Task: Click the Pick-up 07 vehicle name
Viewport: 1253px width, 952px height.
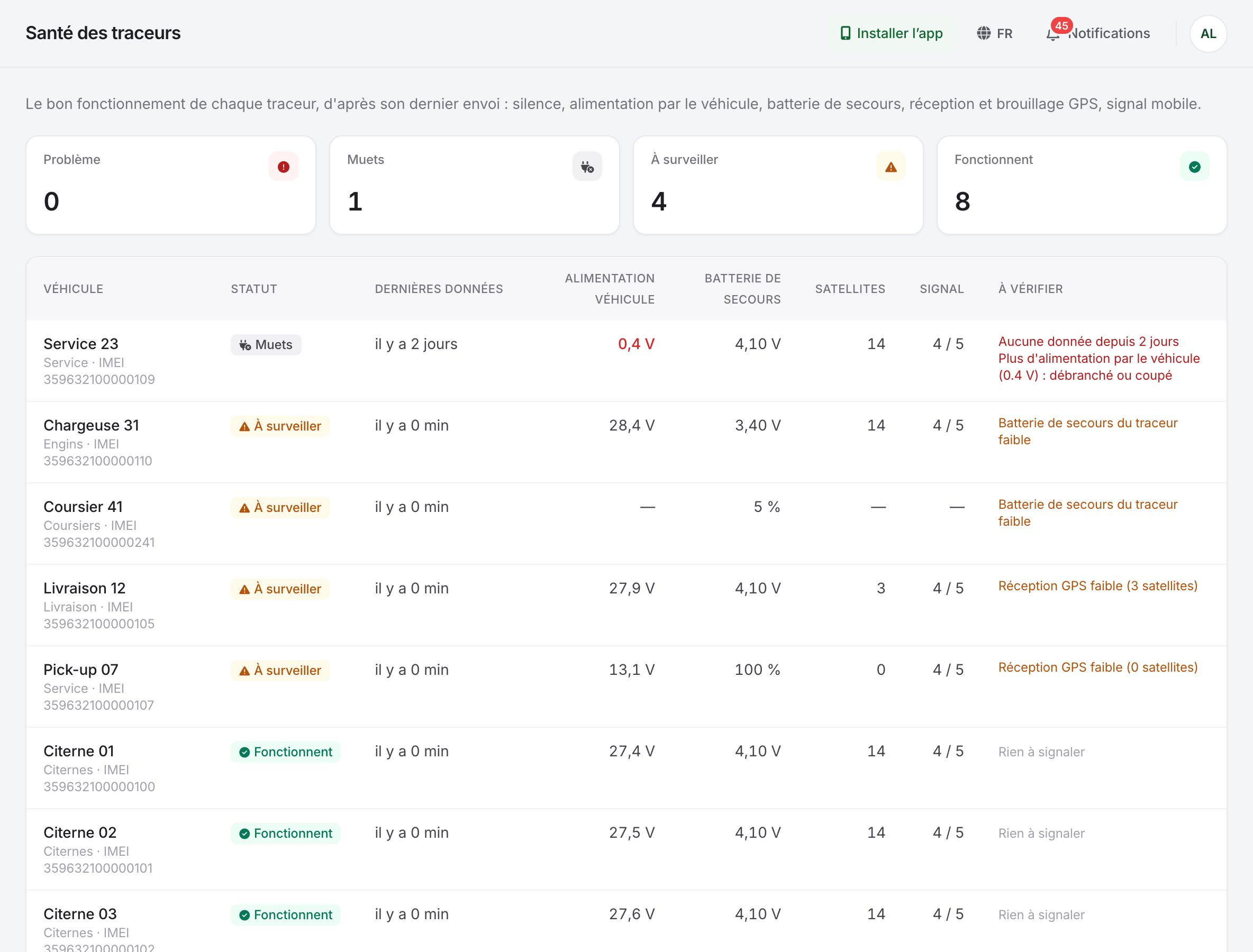Action: (x=81, y=670)
